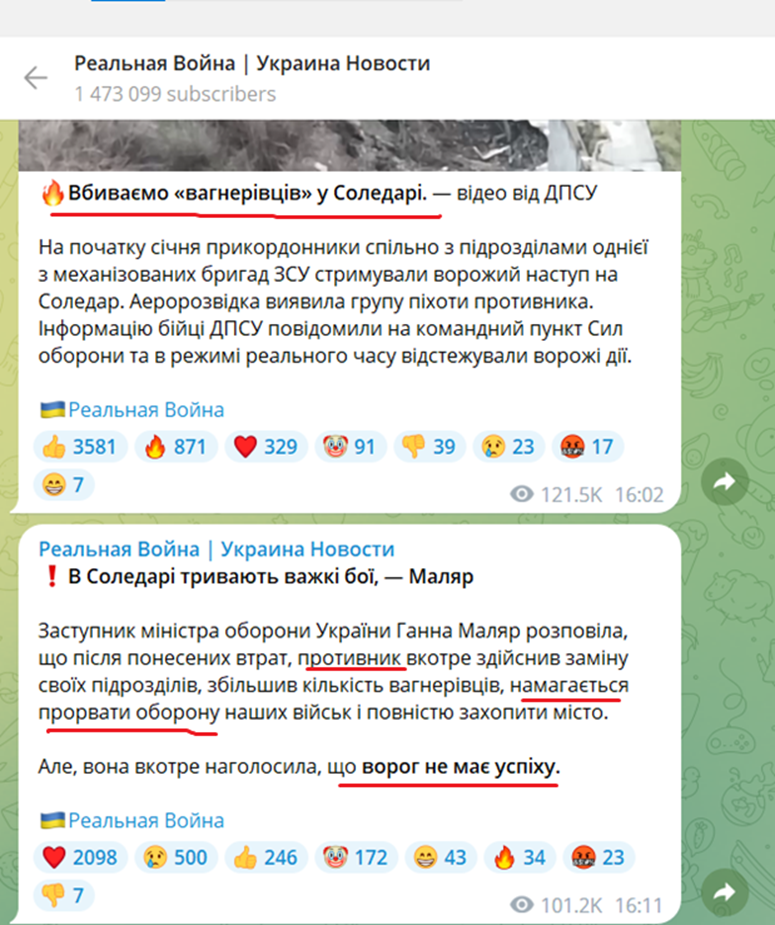The width and height of the screenshot is (775, 925).
Task: Pick grinning face reaction with 7
Action: (64, 485)
